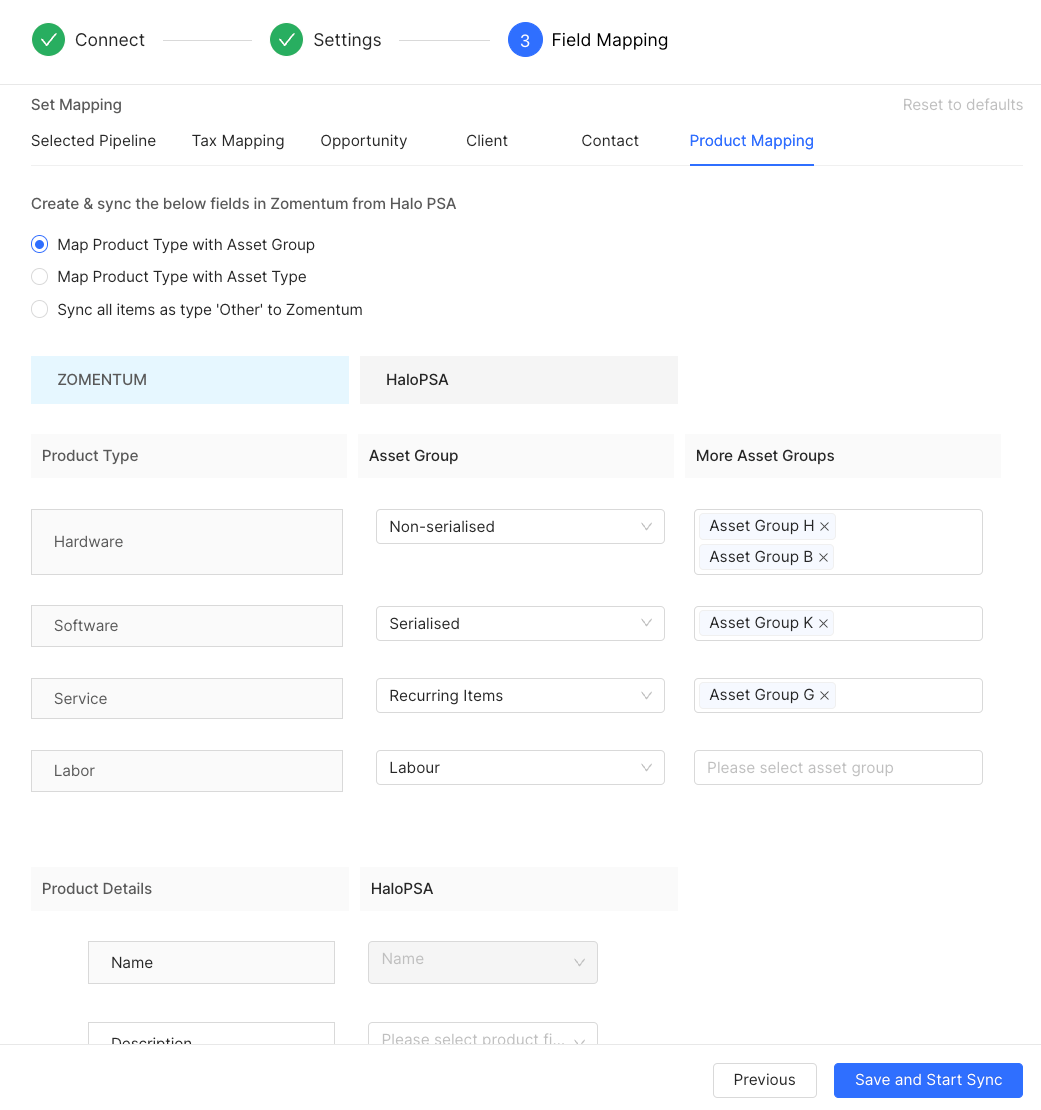Viewport: 1041px width, 1110px height.
Task: Open the Labour asset group dropdown
Action: [520, 767]
